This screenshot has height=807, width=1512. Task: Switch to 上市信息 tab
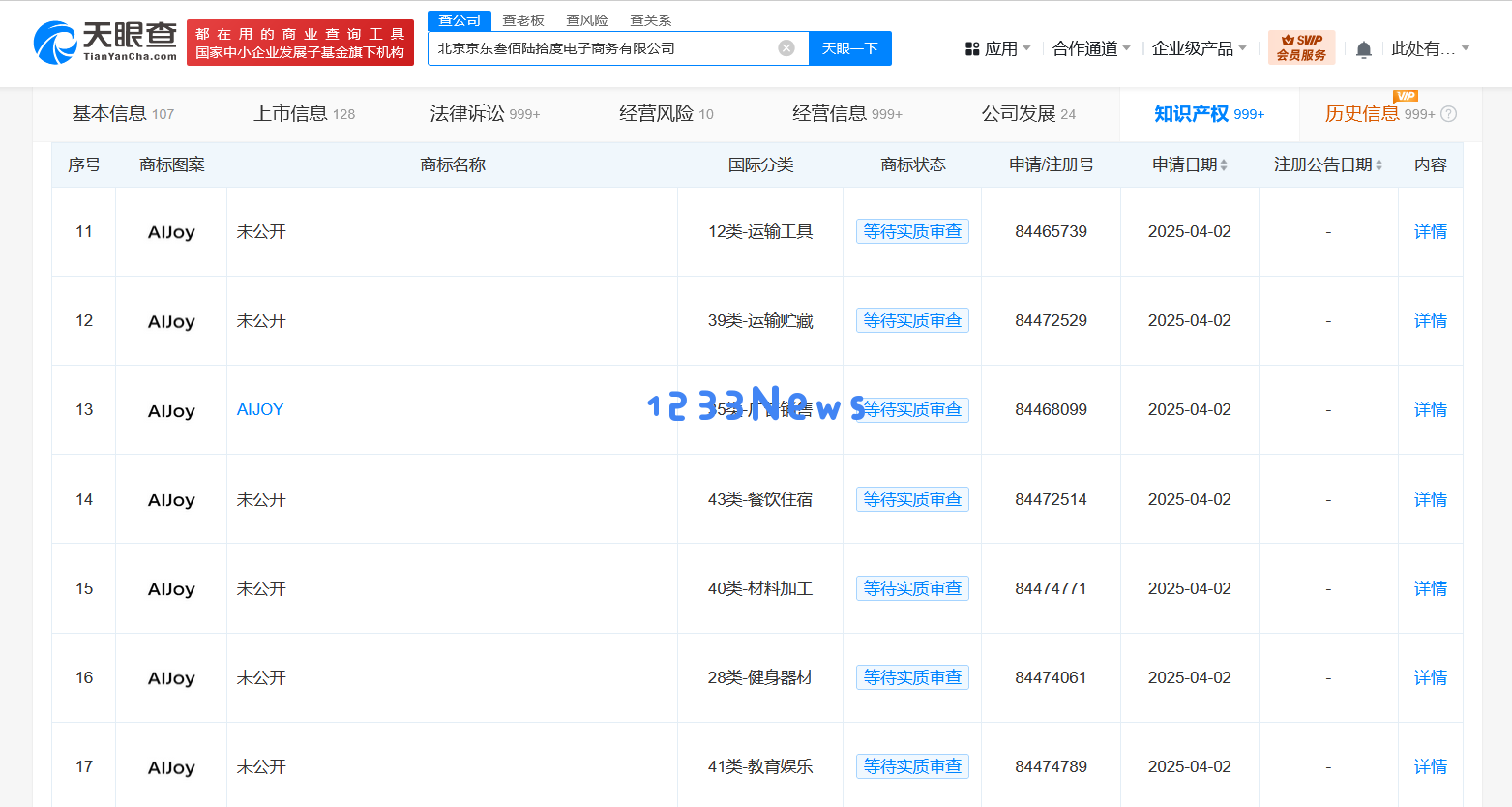pyautogui.click(x=304, y=114)
